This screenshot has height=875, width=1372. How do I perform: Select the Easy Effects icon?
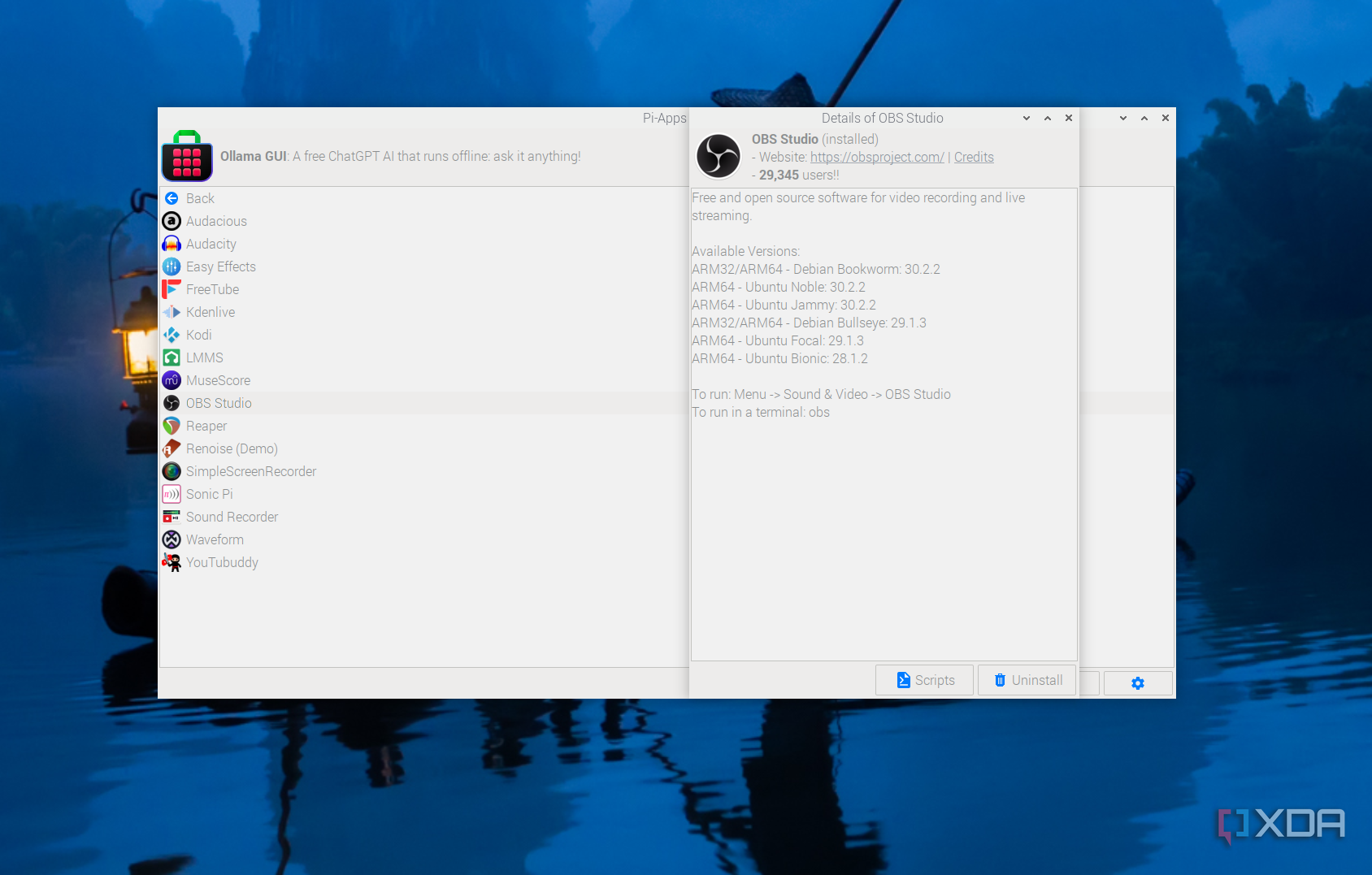(171, 266)
